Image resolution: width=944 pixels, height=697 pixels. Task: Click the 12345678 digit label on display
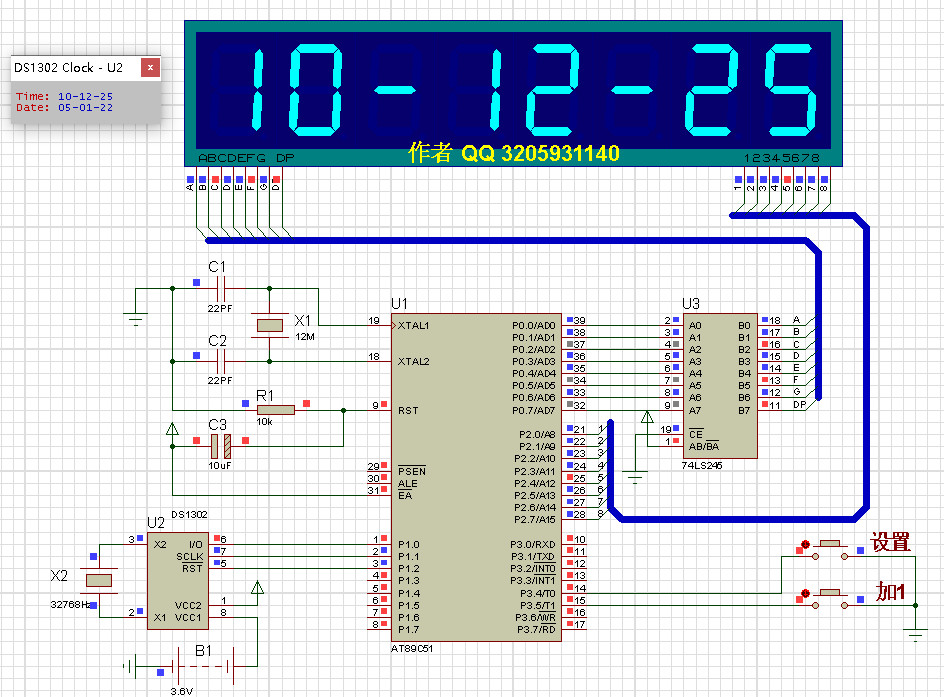(781, 158)
